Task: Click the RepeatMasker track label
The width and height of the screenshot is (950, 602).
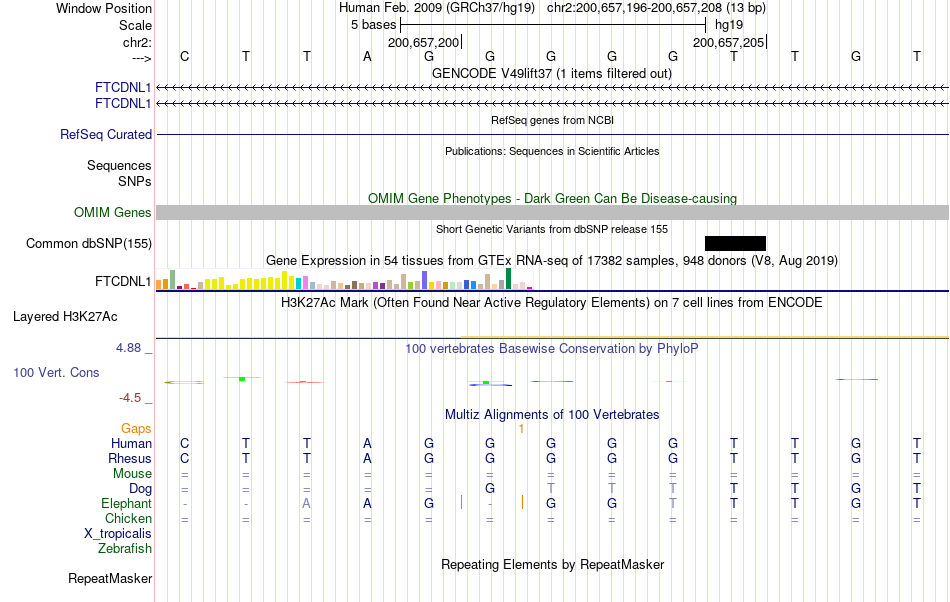Action: pos(110,578)
